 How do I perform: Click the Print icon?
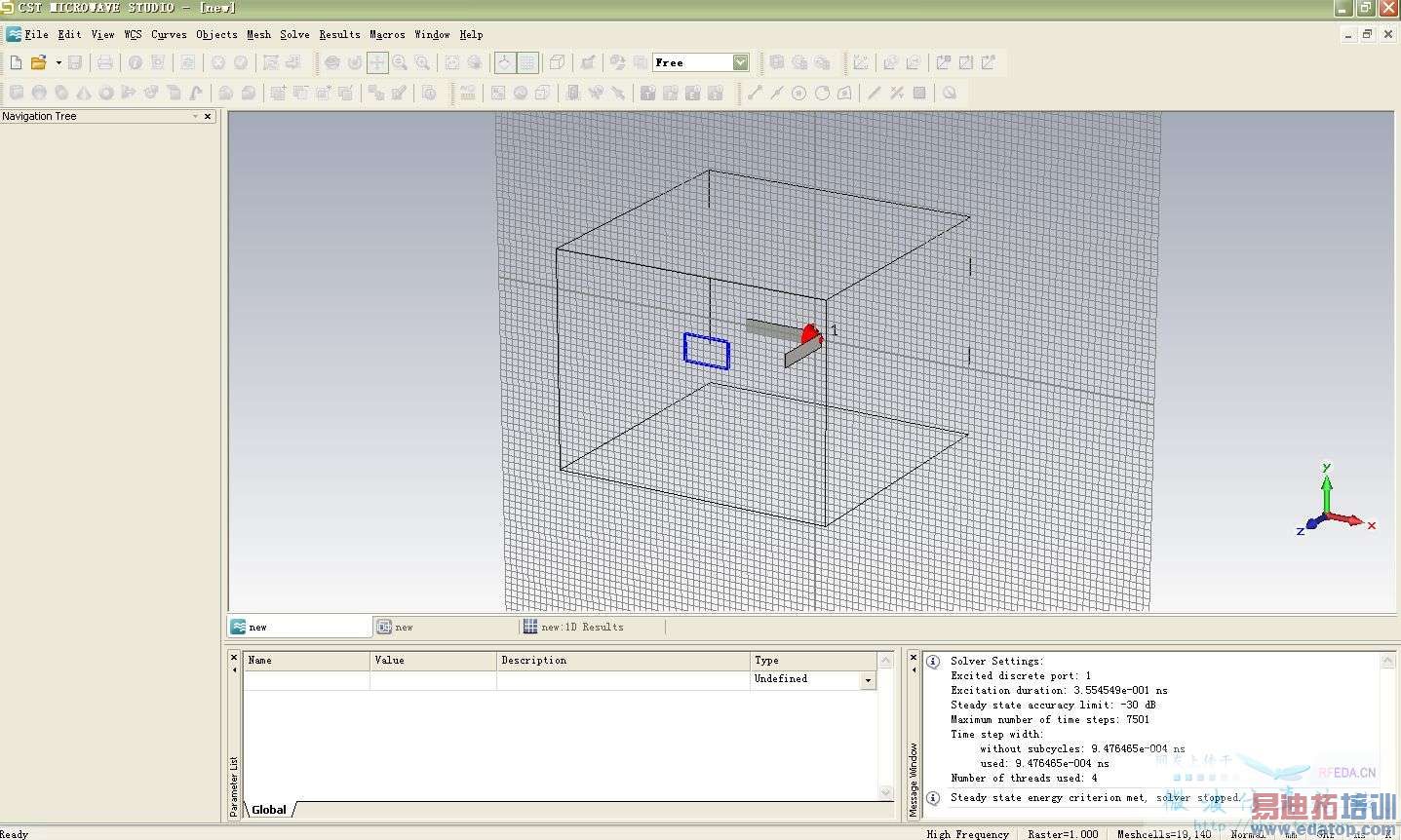(x=104, y=62)
